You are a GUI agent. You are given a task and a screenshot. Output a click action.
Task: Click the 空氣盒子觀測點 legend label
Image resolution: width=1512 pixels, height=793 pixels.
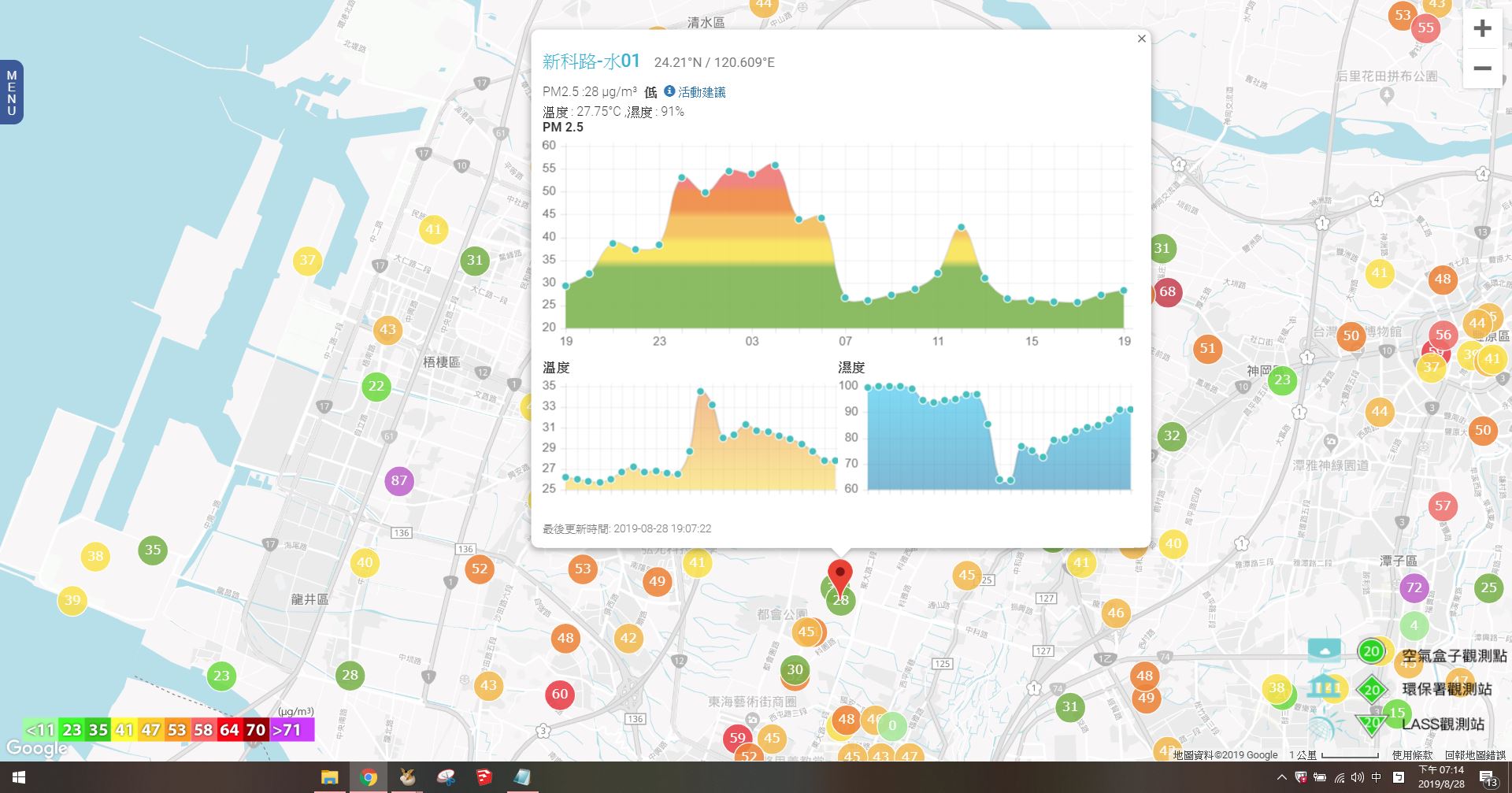click(1455, 655)
